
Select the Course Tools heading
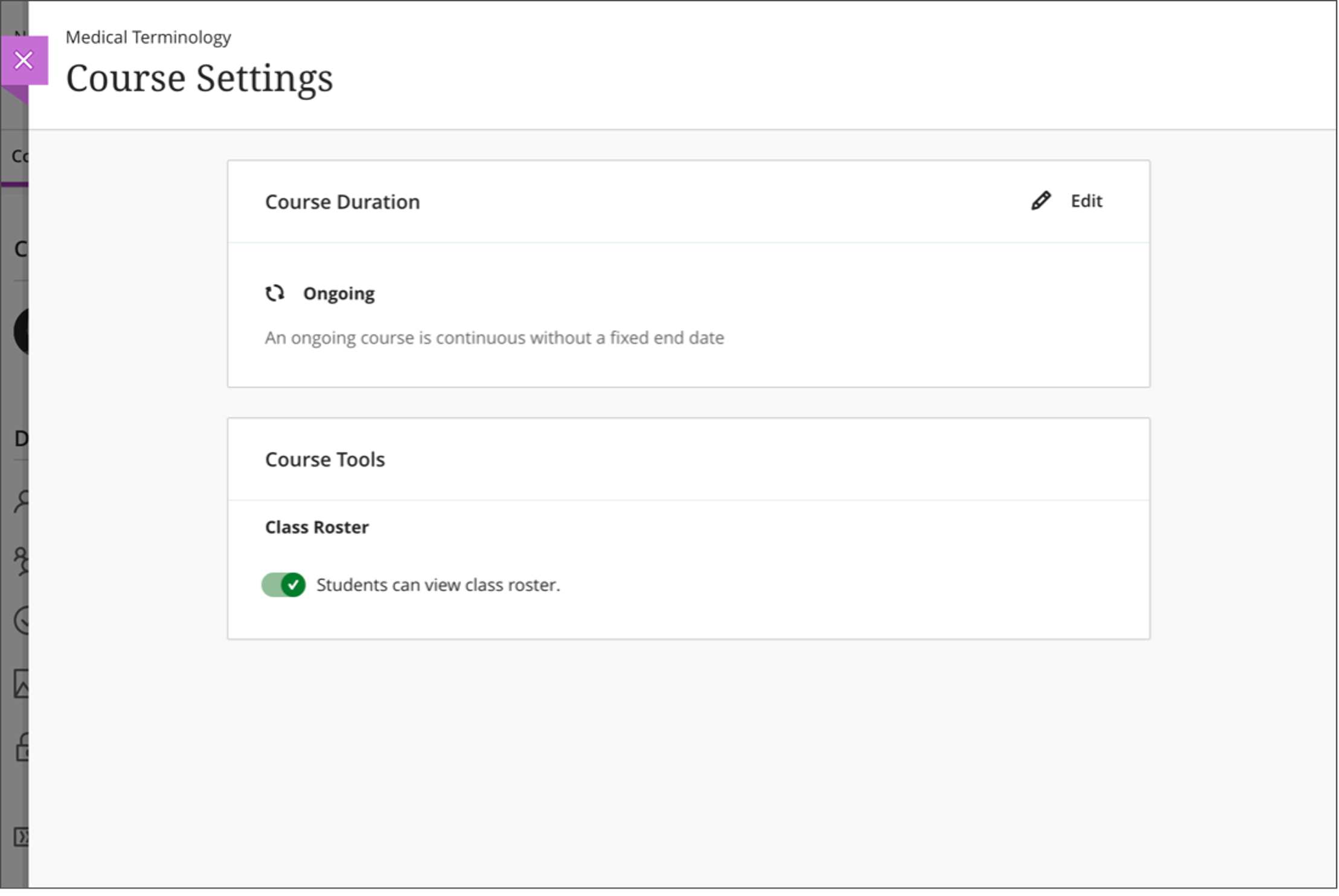coord(325,459)
